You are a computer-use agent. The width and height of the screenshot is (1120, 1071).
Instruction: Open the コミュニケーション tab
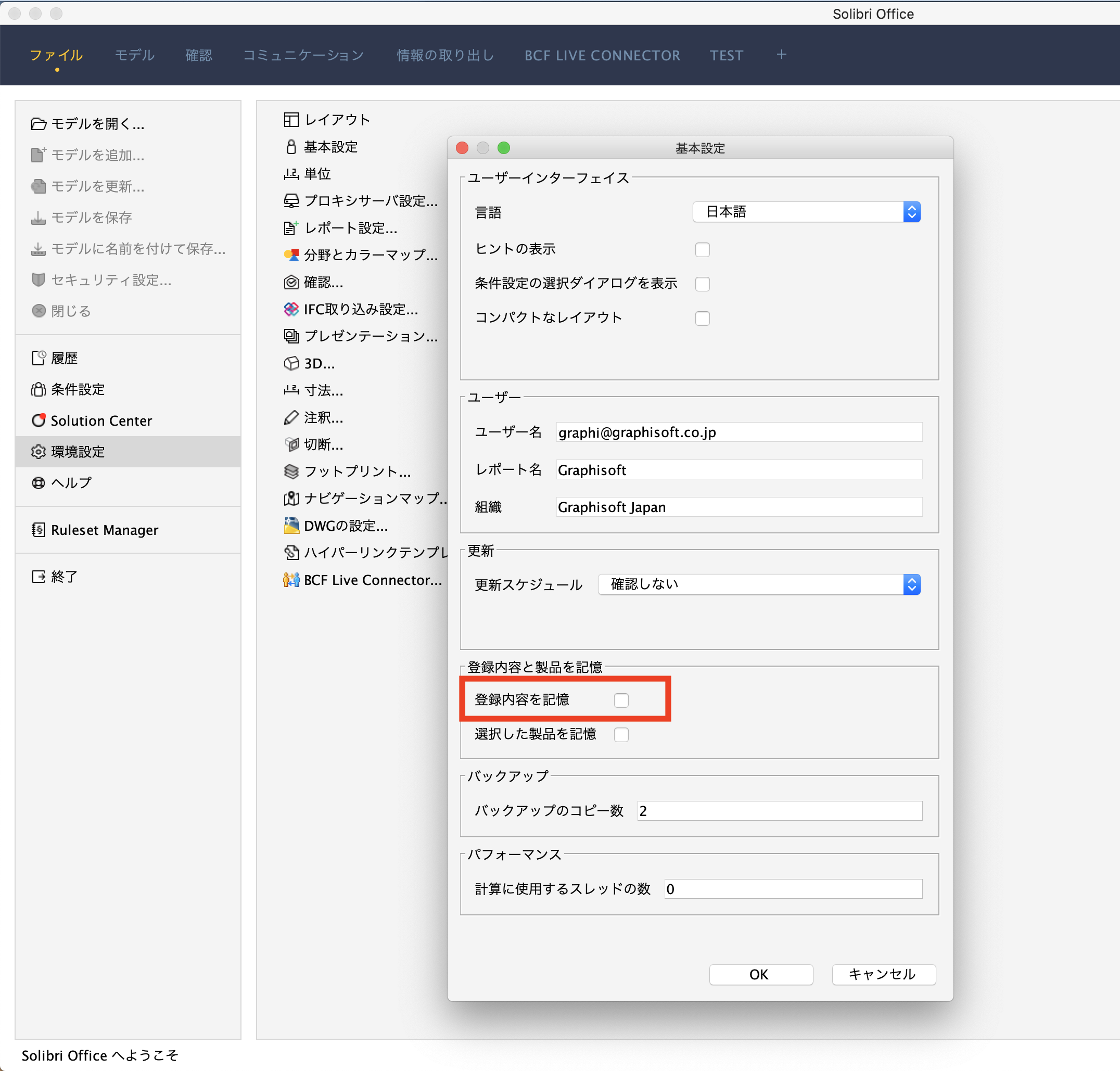304,55
